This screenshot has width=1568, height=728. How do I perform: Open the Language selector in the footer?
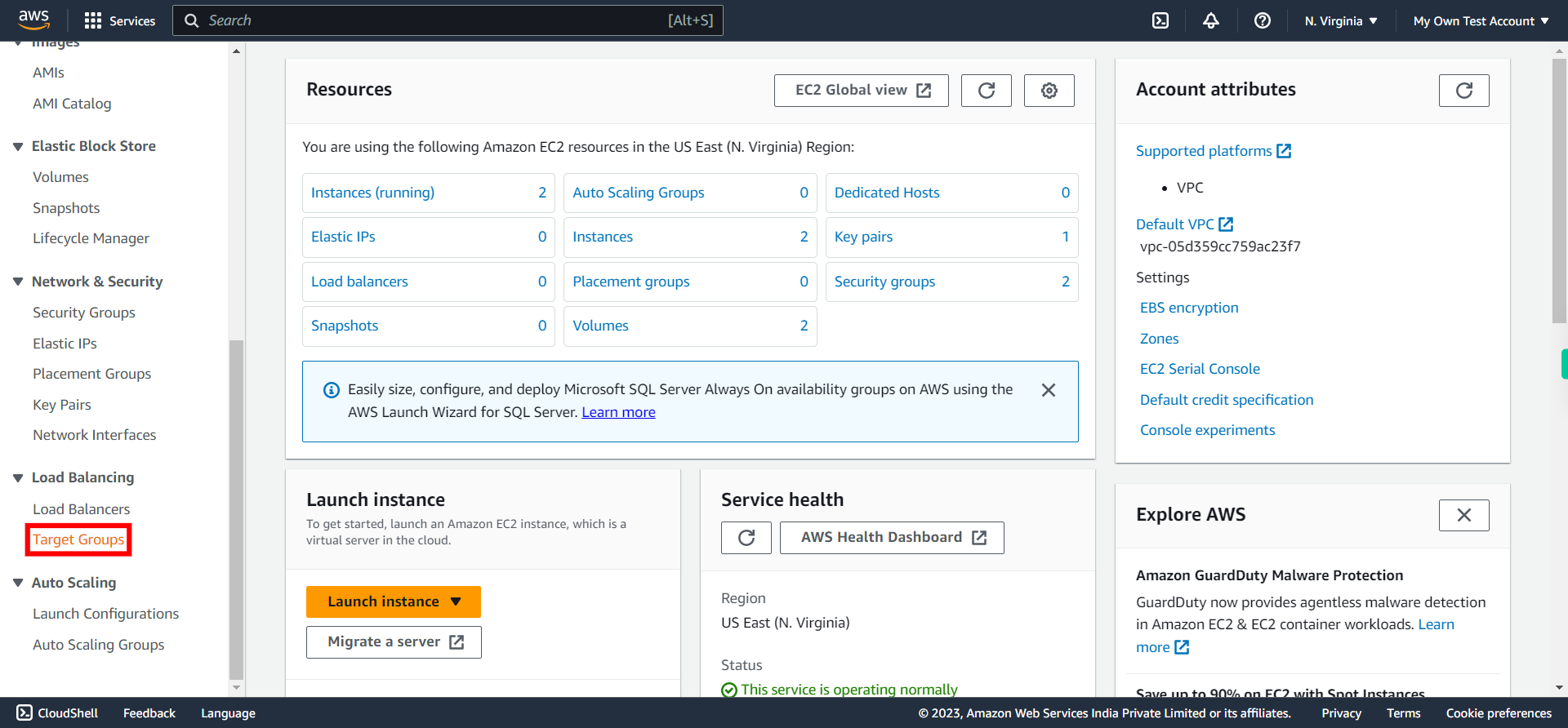pyautogui.click(x=228, y=713)
